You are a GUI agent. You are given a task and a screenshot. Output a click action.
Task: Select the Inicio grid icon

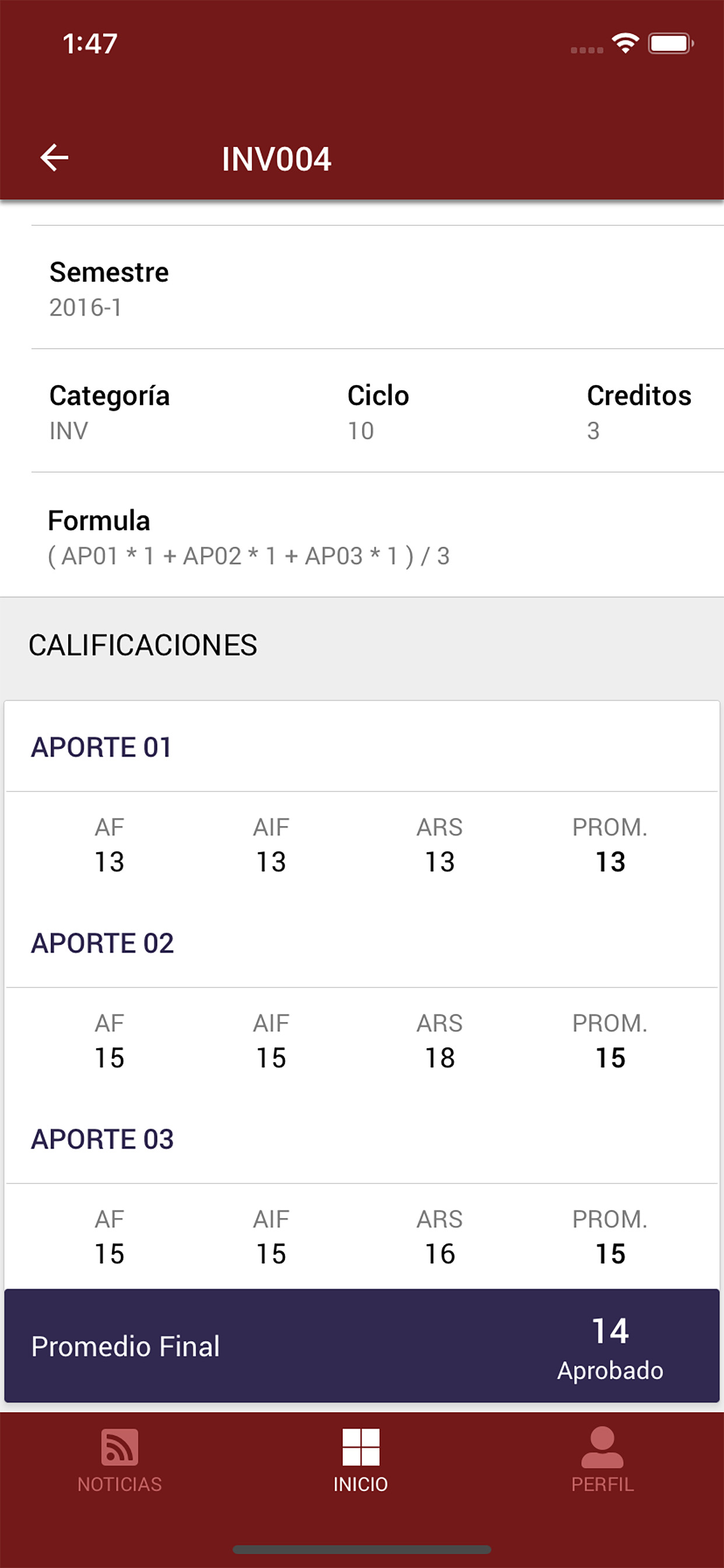(x=361, y=1447)
